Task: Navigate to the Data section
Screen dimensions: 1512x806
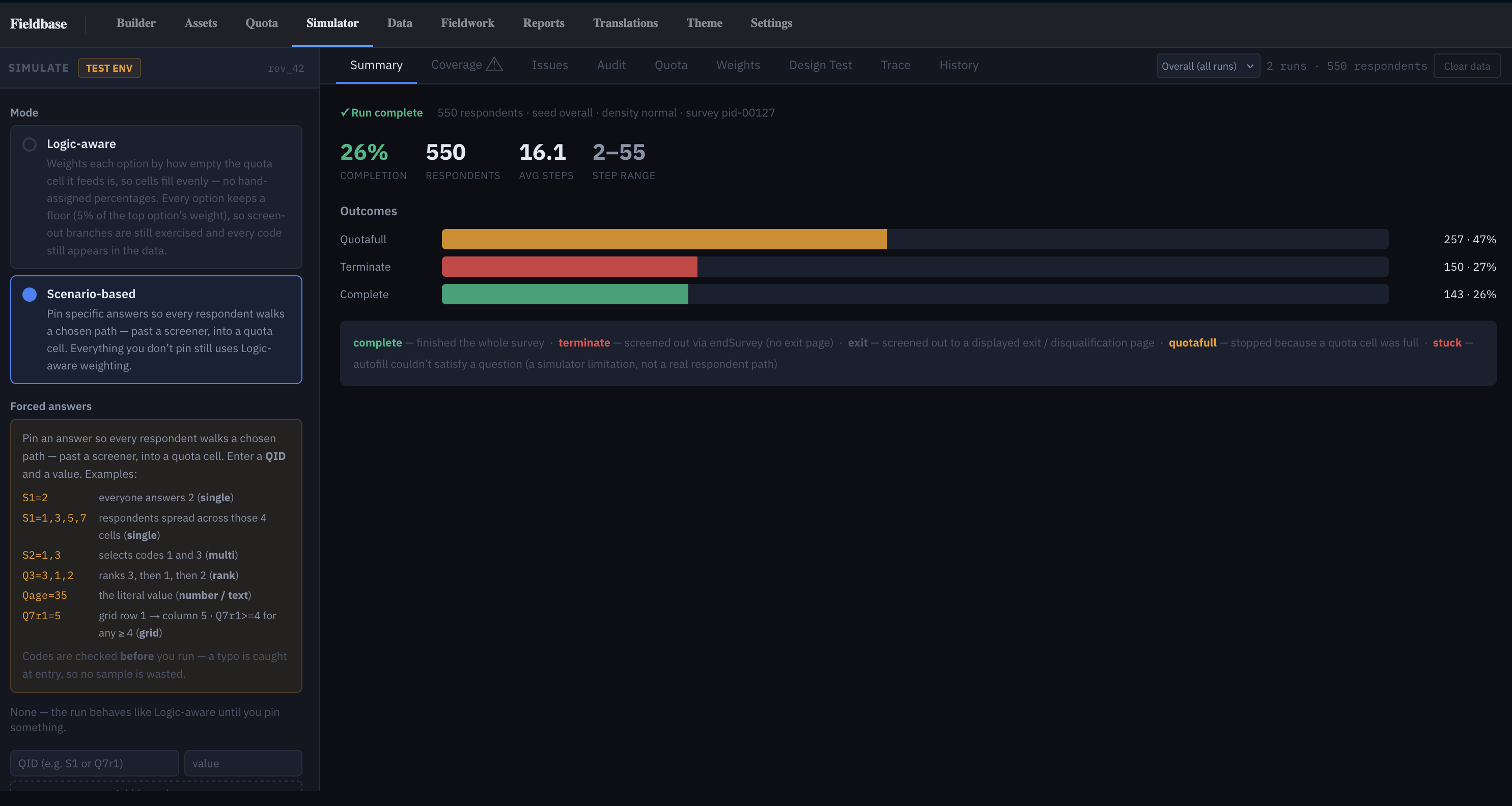Action: [x=400, y=23]
